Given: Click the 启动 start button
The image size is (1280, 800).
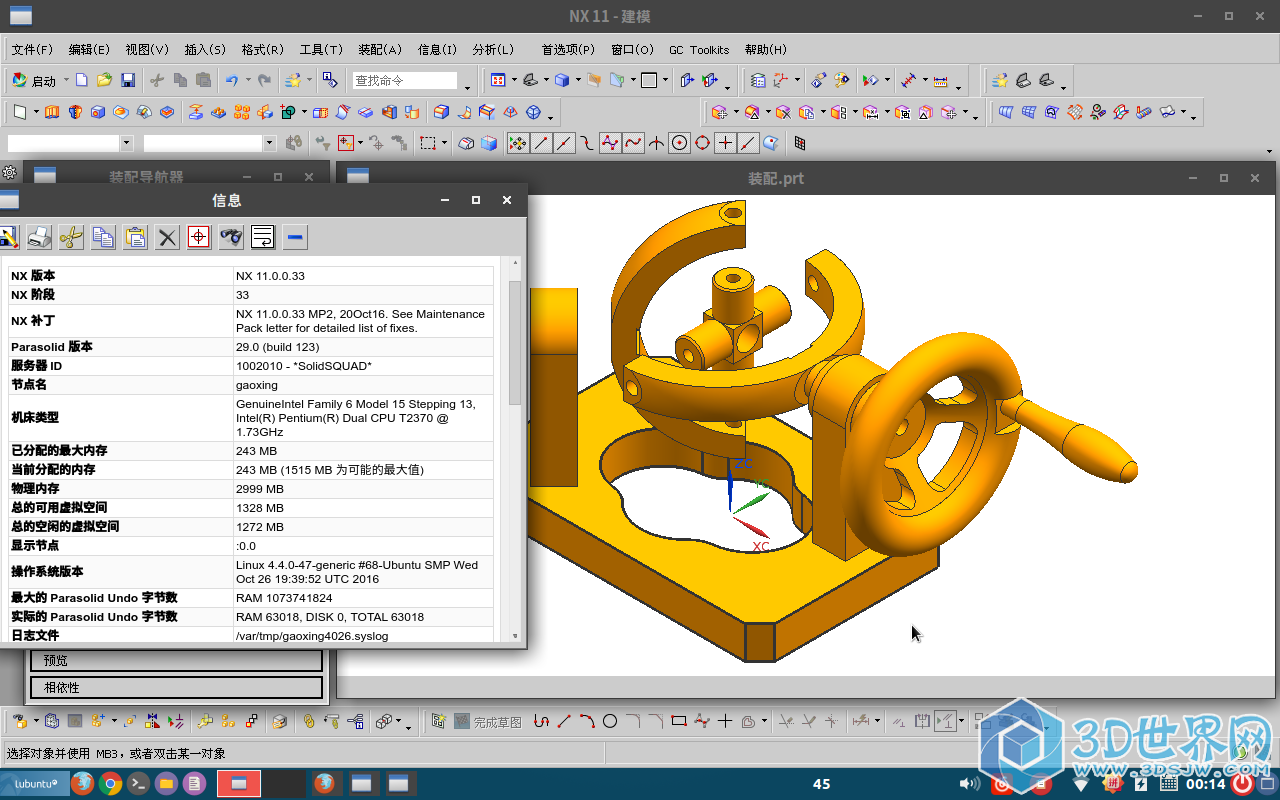Looking at the screenshot, I should point(33,80).
